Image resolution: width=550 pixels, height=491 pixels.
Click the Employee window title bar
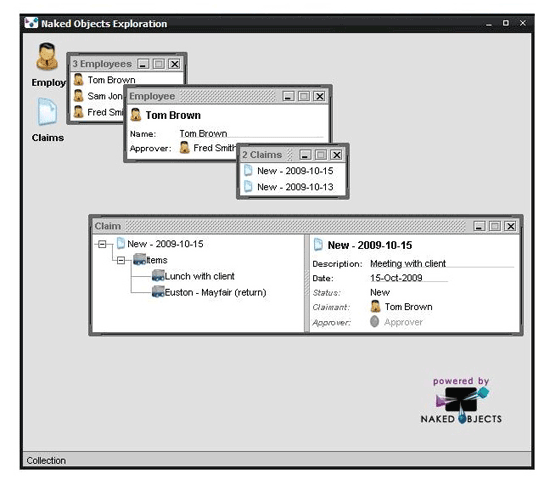pos(203,96)
